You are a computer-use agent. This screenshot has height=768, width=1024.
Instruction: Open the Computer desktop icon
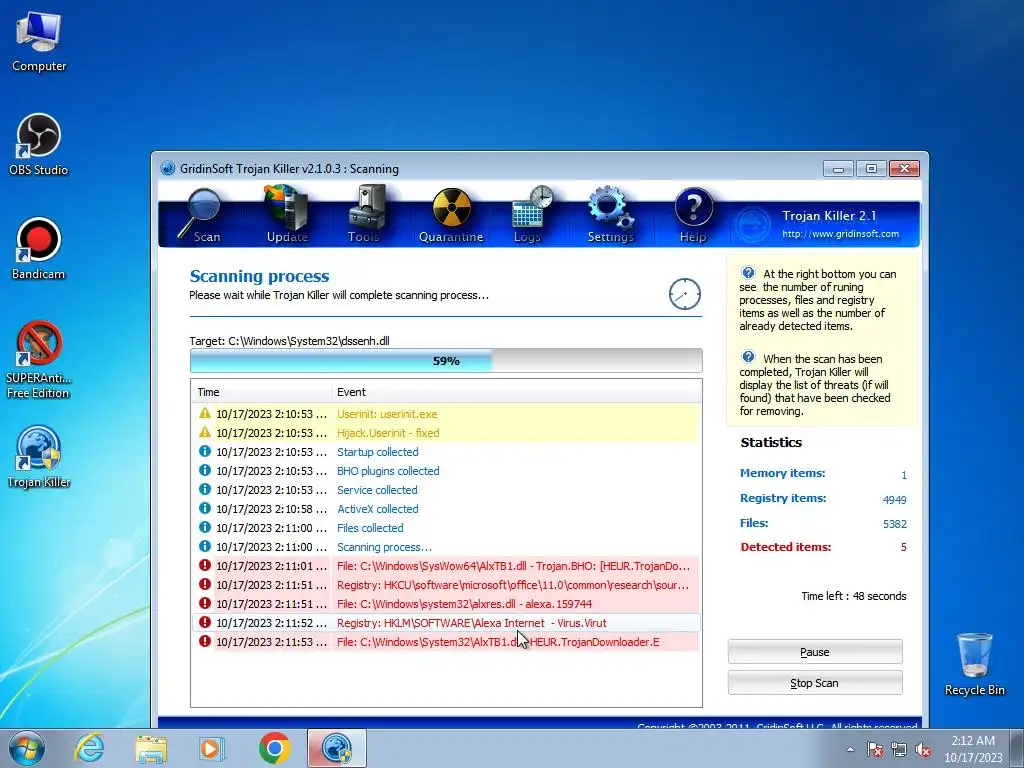pyautogui.click(x=39, y=42)
